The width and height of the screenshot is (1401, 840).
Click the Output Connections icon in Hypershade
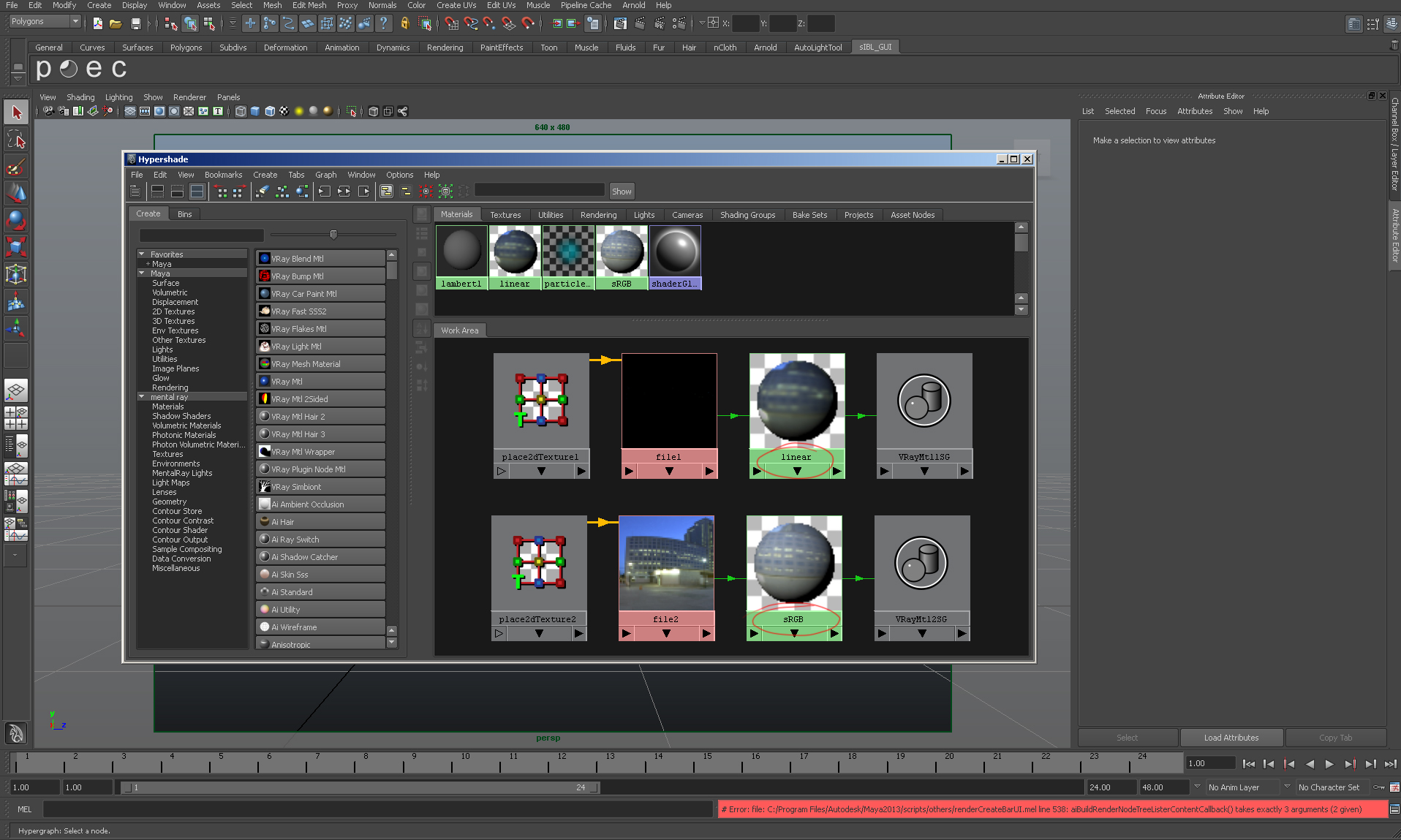coord(364,192)
